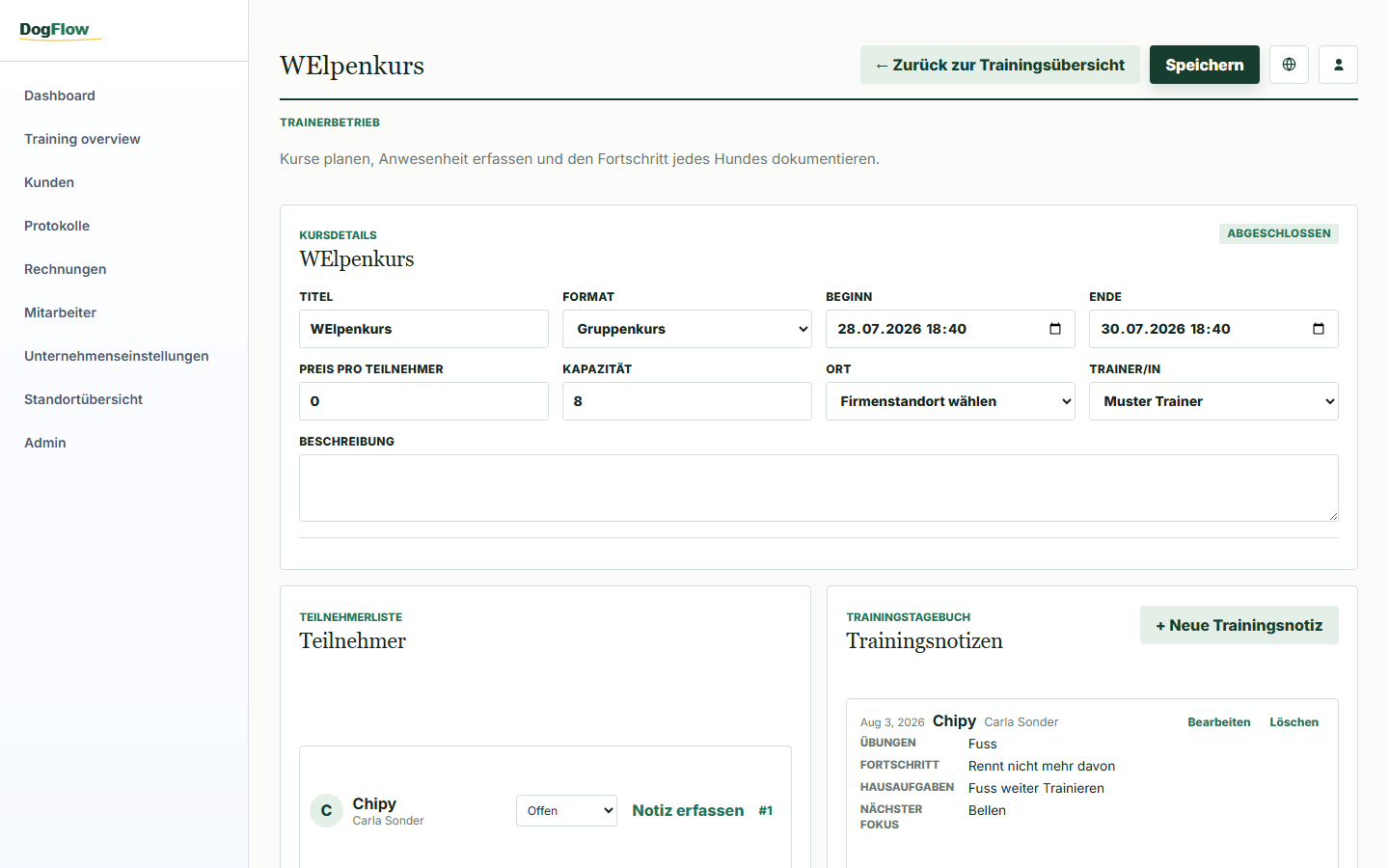Click the Abgeschlossen status badge

point(1279,233)
